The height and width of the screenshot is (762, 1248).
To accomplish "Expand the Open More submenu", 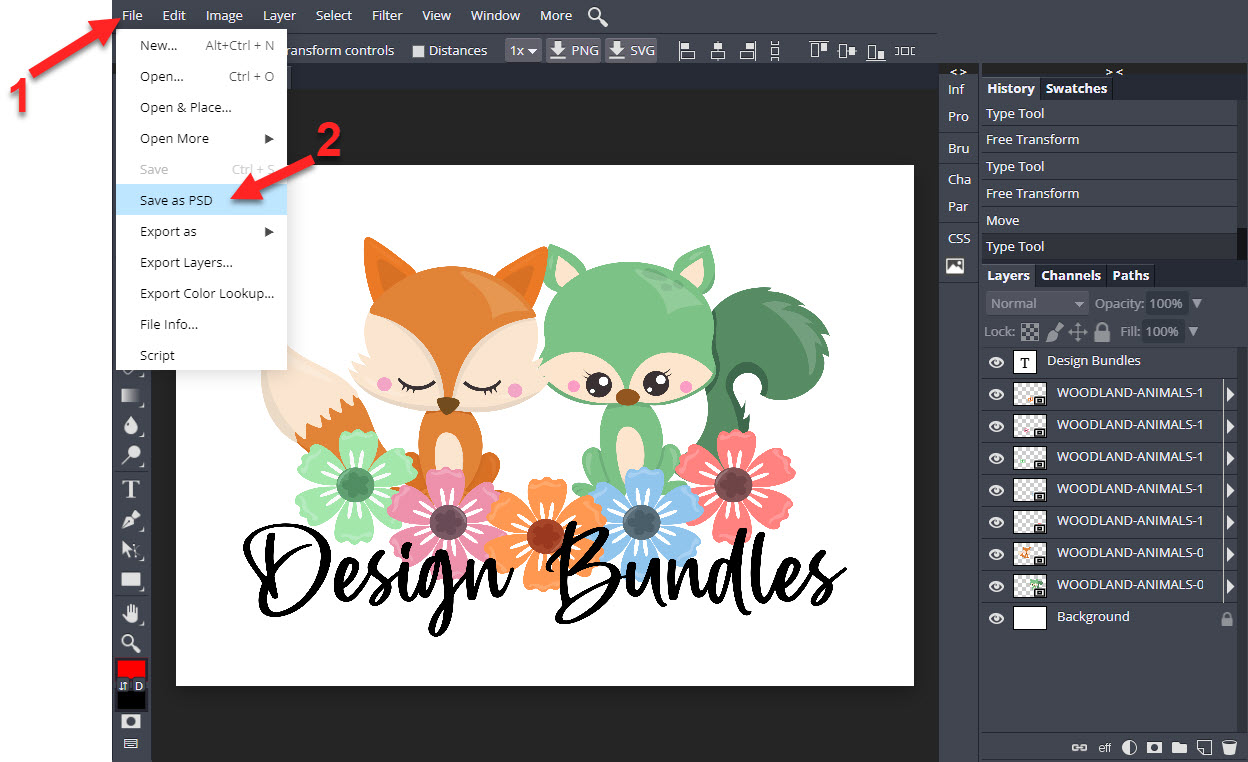I will pos(201,138).
